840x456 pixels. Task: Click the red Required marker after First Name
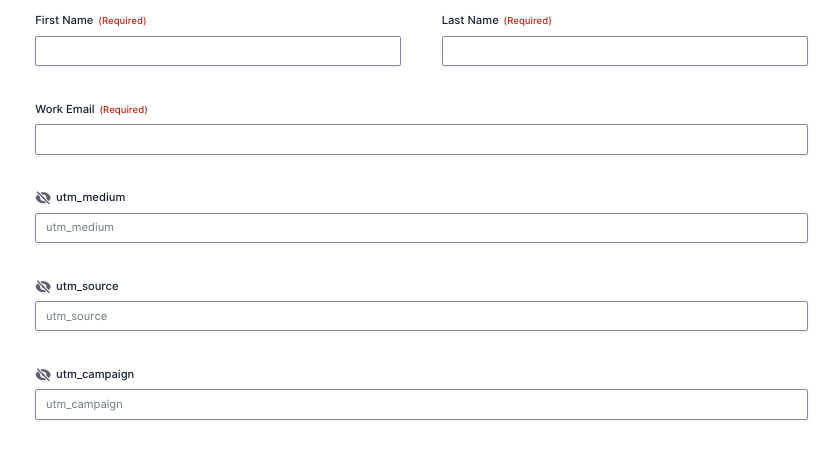click(122, 21)
